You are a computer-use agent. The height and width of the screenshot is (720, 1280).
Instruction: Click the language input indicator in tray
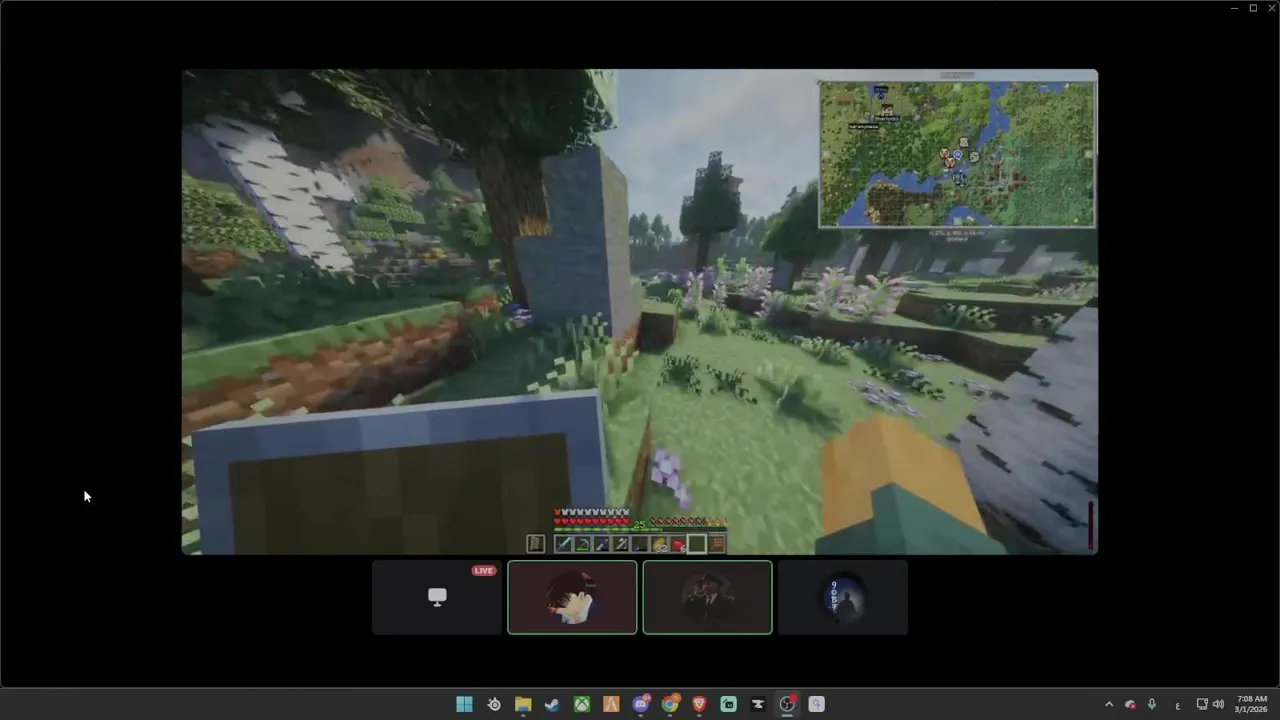pos(1177,705)
